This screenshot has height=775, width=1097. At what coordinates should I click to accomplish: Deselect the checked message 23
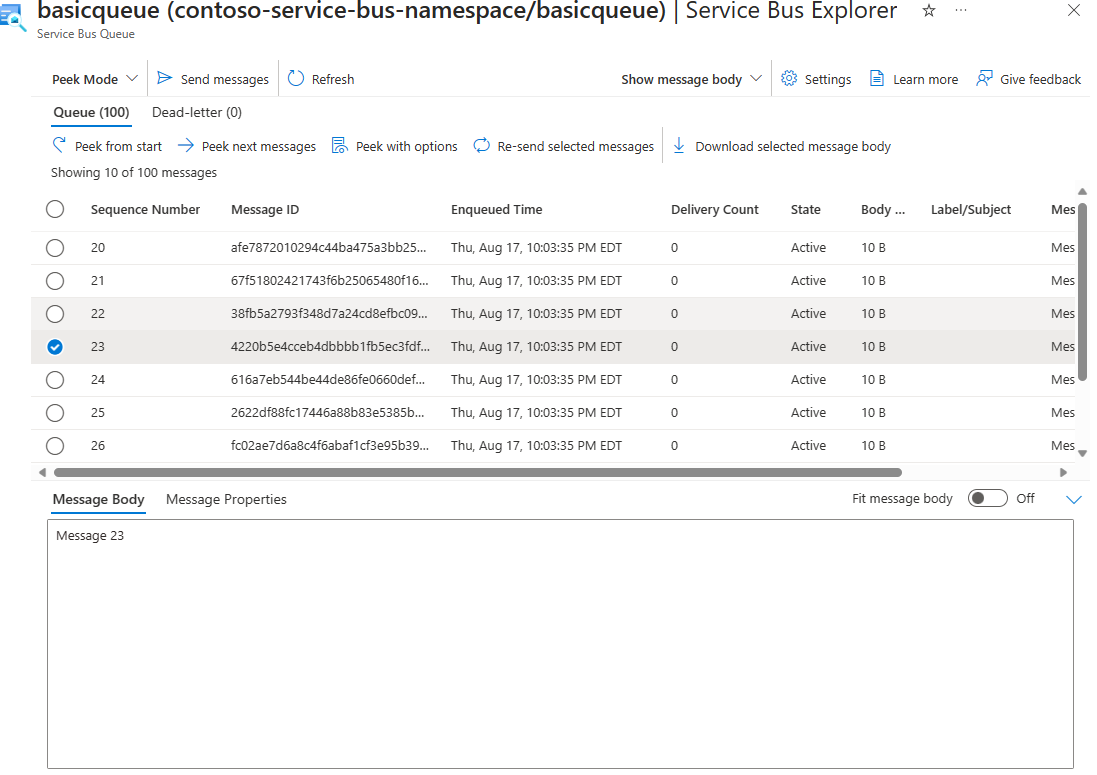pos(55,347)
